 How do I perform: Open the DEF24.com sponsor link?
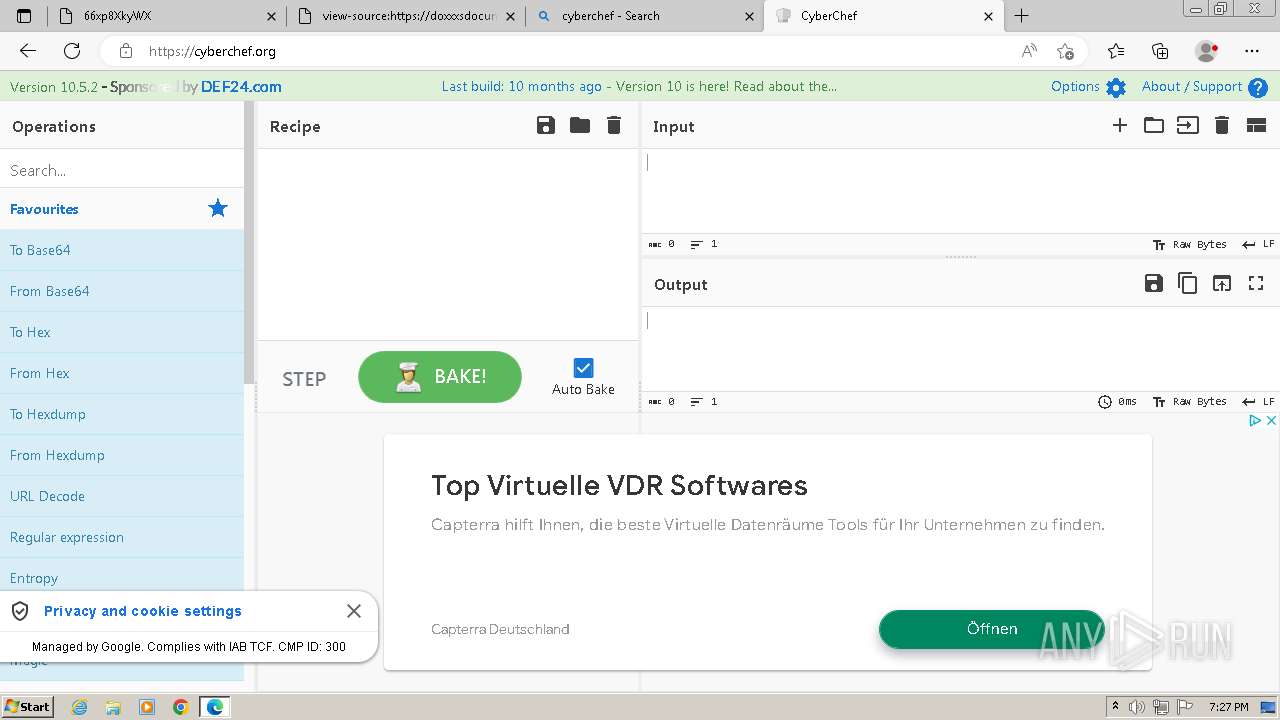point(241,87)
